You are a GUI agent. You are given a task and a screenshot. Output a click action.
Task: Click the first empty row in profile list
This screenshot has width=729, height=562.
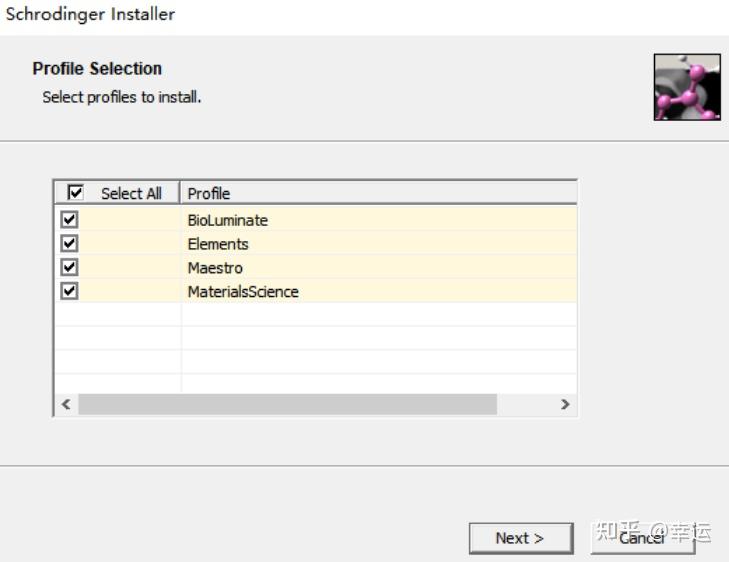click(x=316, y=315)
